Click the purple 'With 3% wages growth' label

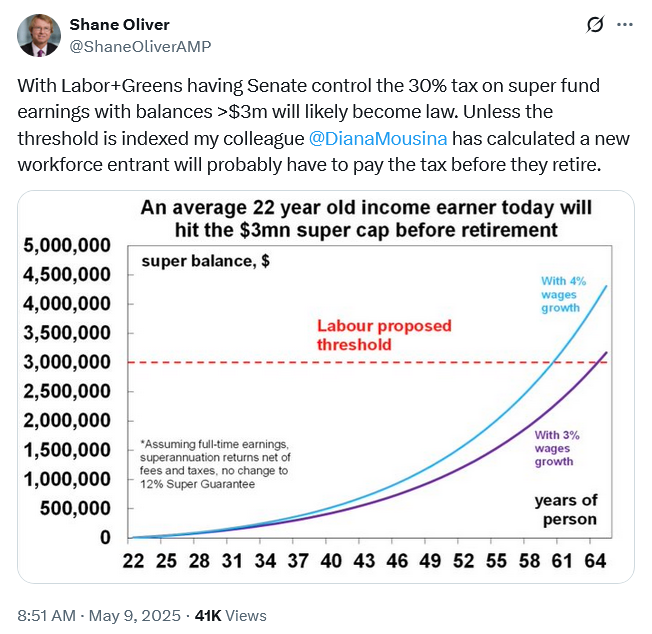coord(555,448)
